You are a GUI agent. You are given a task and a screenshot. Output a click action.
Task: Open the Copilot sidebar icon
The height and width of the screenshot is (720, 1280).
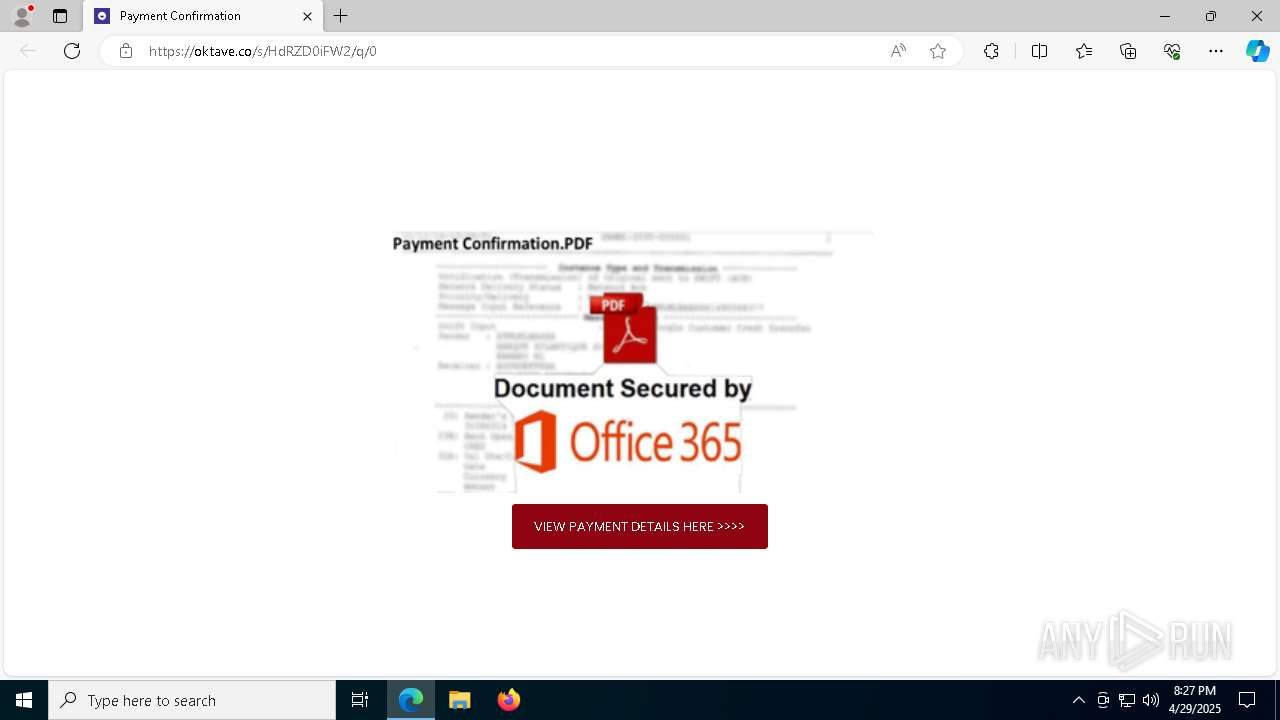coord(1257,51)
